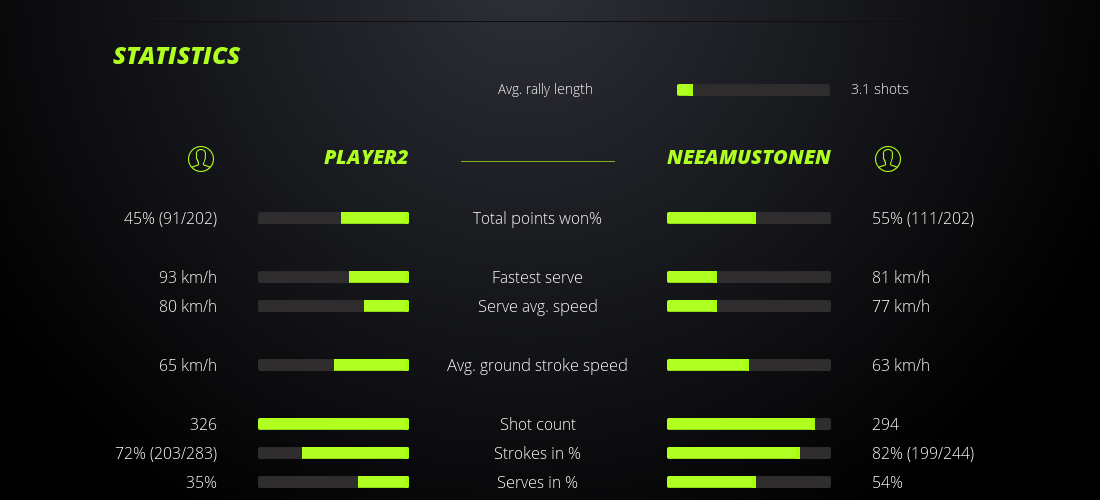Click NEEAMUSTONEN's Serve avg. speed bar

(748, 306)
